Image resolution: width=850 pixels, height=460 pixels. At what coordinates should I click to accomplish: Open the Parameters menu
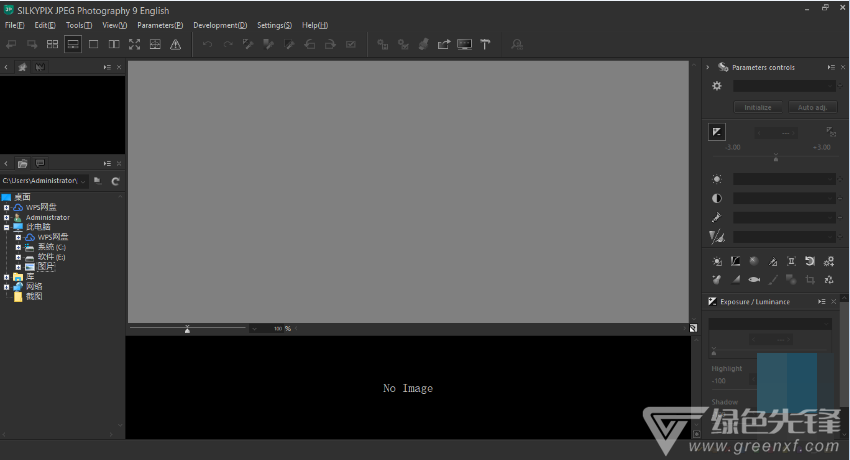coord(160,25)
